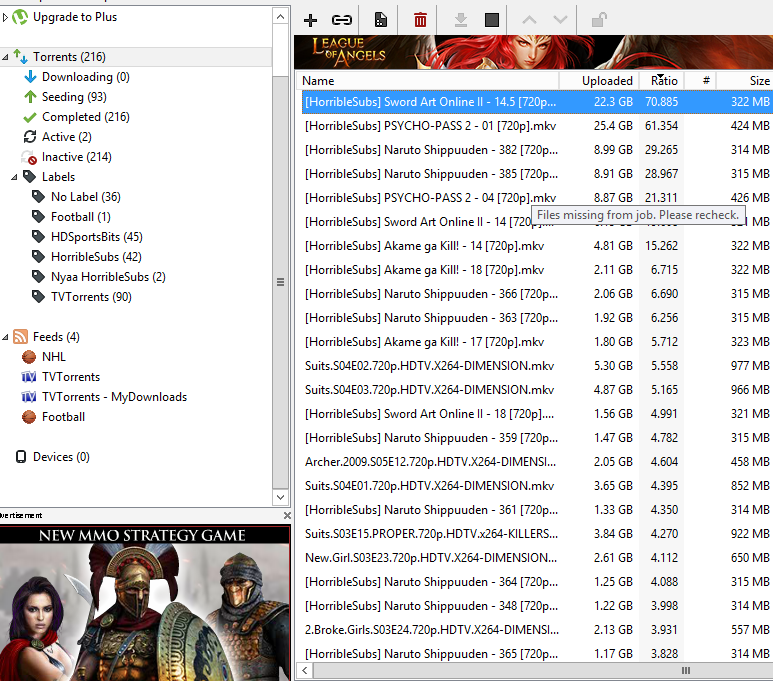Sort list by the # column header
773x681 pixels.
click(700, 81)
